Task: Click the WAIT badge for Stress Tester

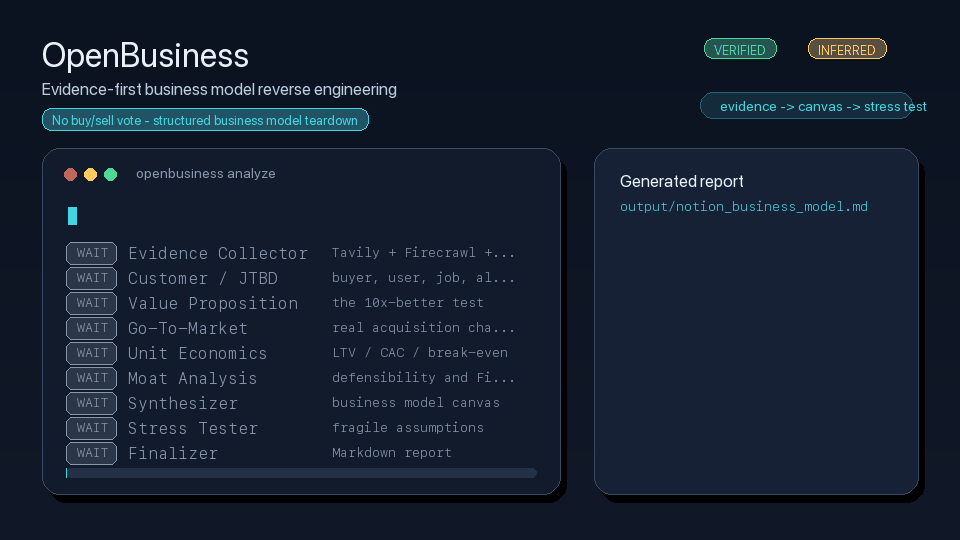Action: tap(92, 428)
